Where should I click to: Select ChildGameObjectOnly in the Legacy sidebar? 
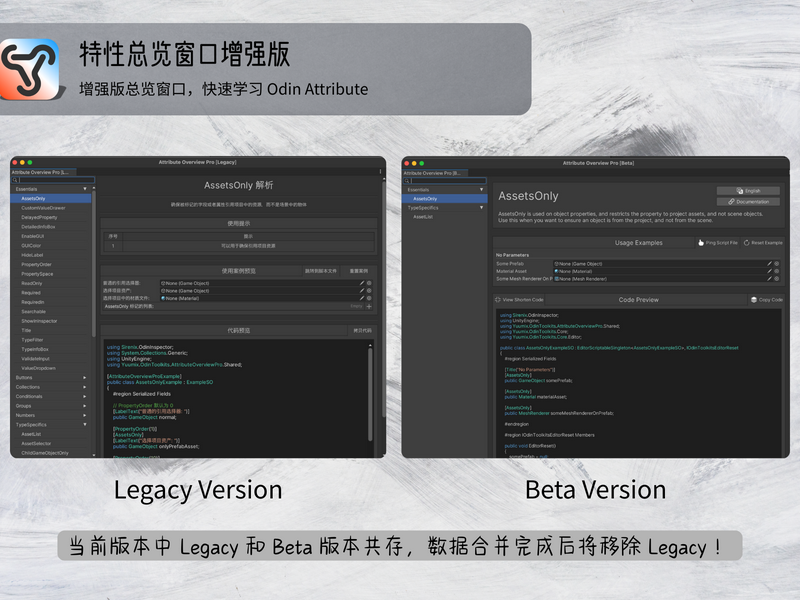coord(51,453)
